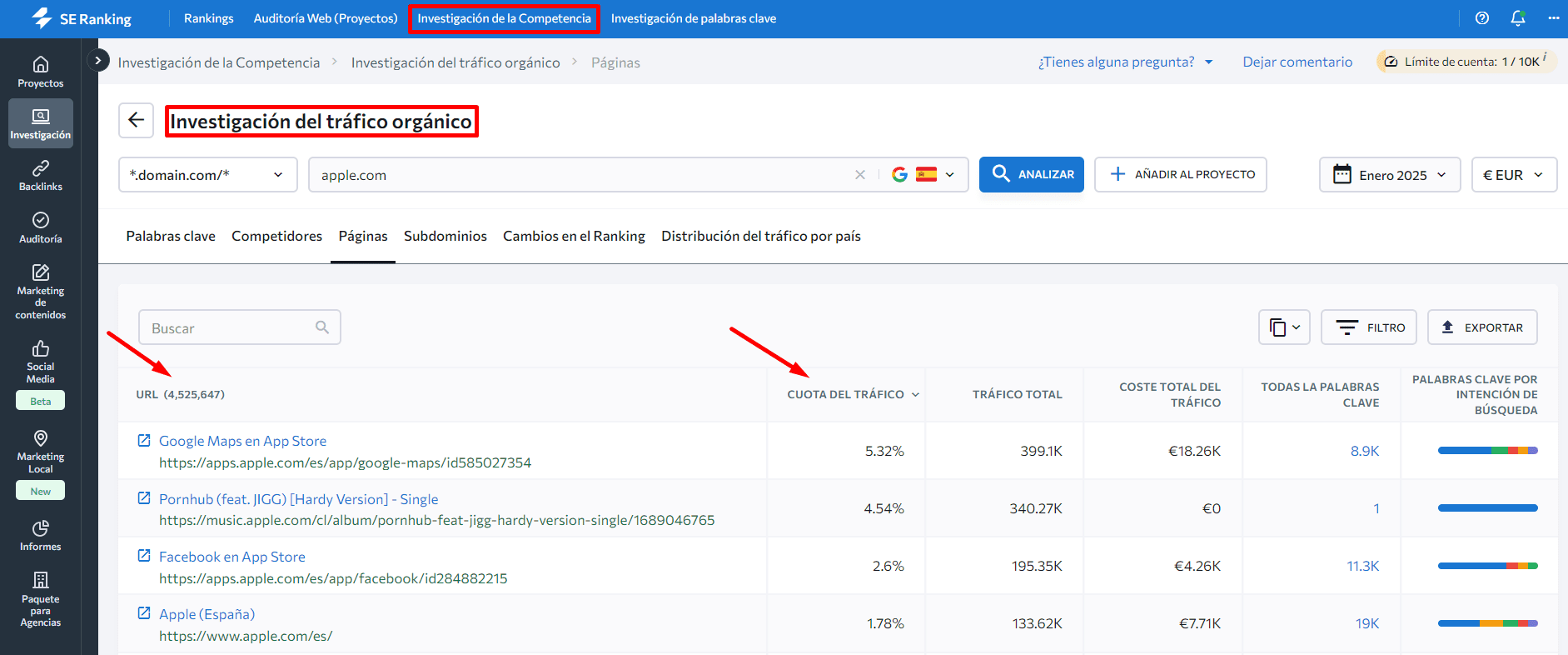Open Investigación de la Competencia menu
This screenshot has width=1568, height=655.
(x=504, y=18)
